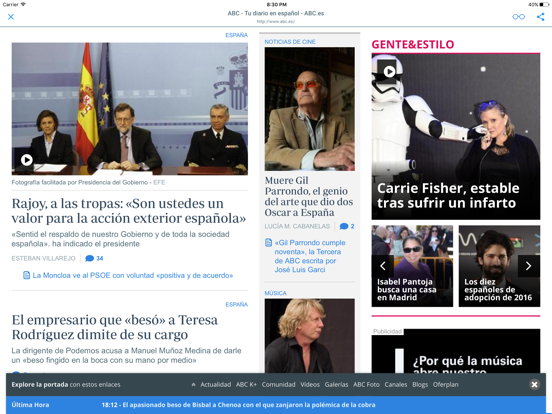Image resolution: width=552 pixels, height=414 pixels.
Task: Show the previous item in the Gente&Estilo carousel
Action: 383,266
